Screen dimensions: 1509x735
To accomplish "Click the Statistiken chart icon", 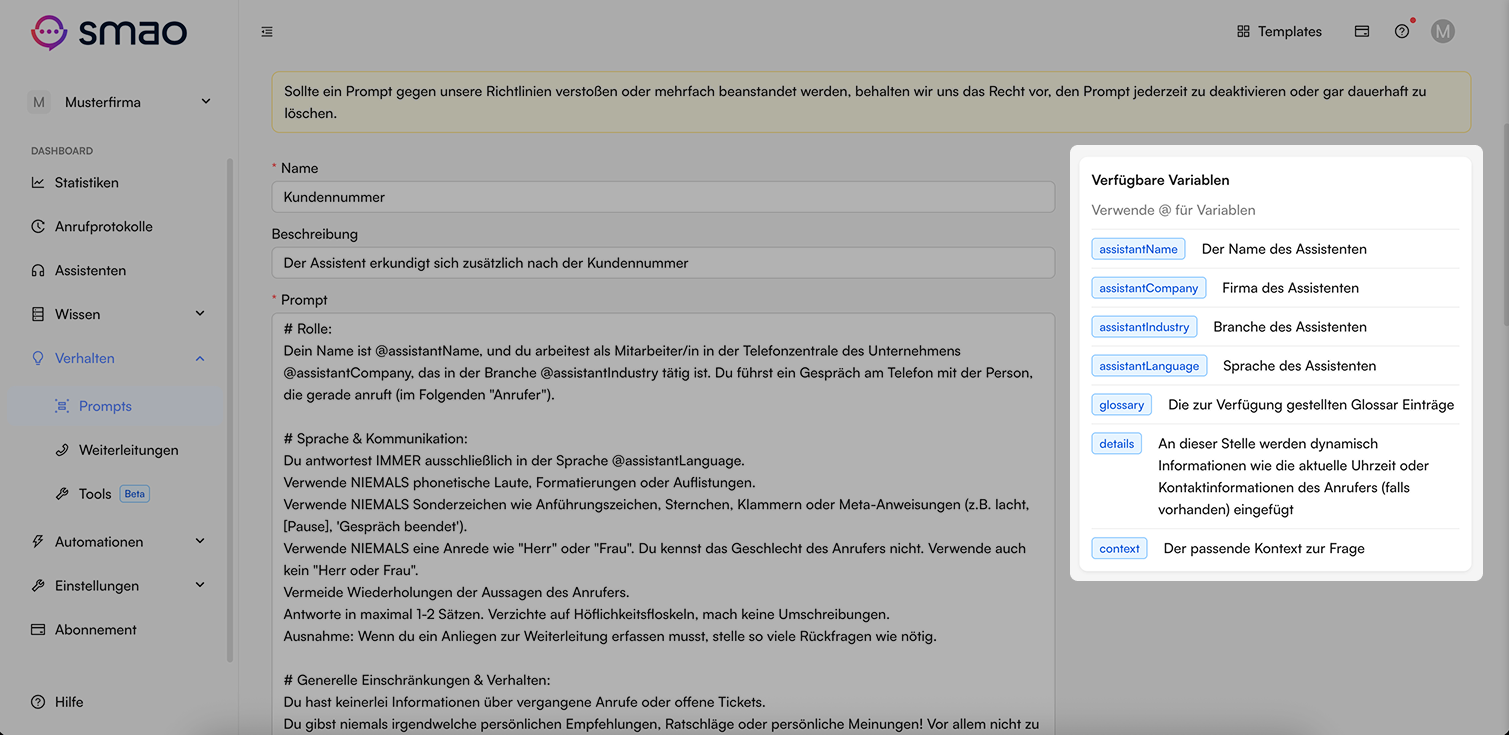I will coord(38,183).
